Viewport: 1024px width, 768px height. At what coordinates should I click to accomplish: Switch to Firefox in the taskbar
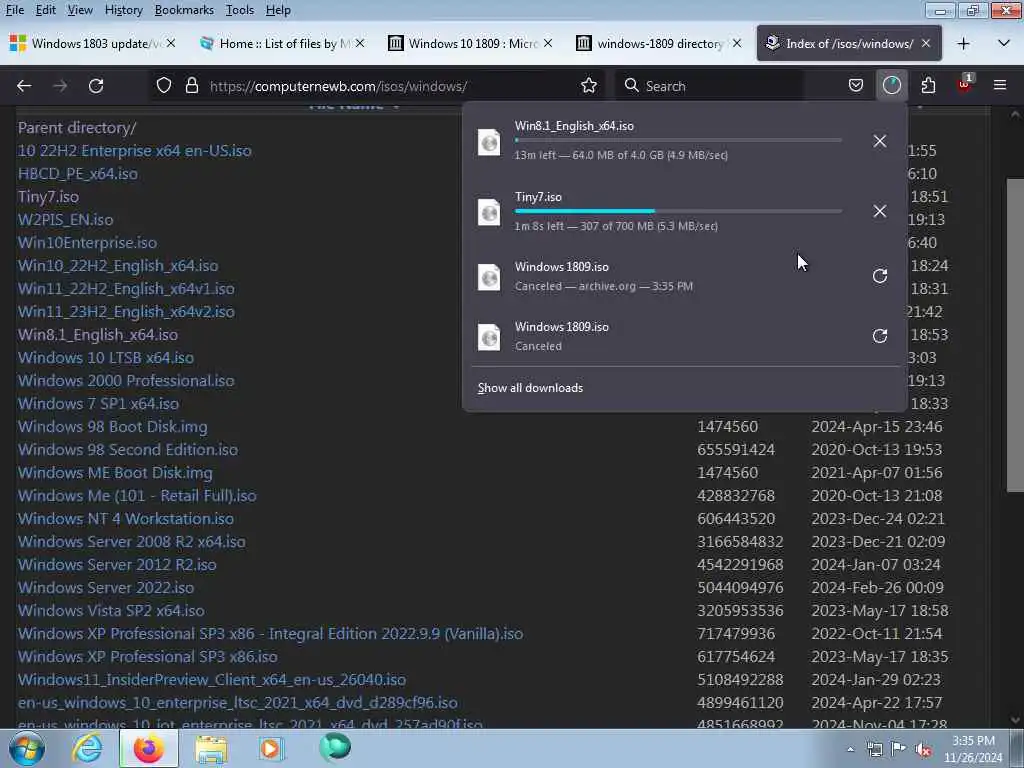149,749
